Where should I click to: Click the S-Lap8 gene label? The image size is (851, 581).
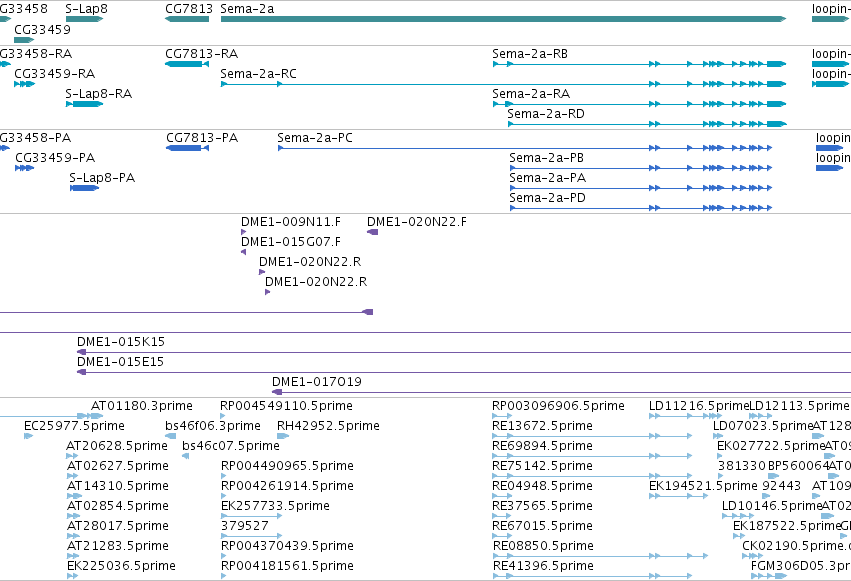pyautogui.click(x=86, y=9)
